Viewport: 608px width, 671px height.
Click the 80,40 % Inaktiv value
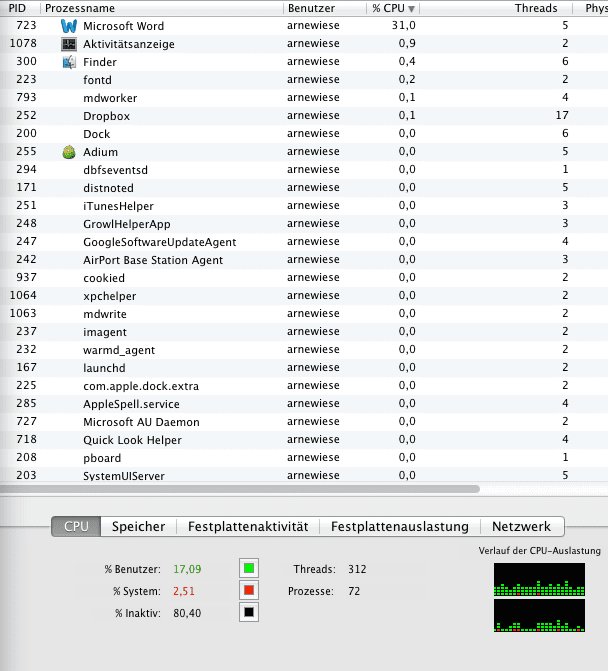point(187,613)
